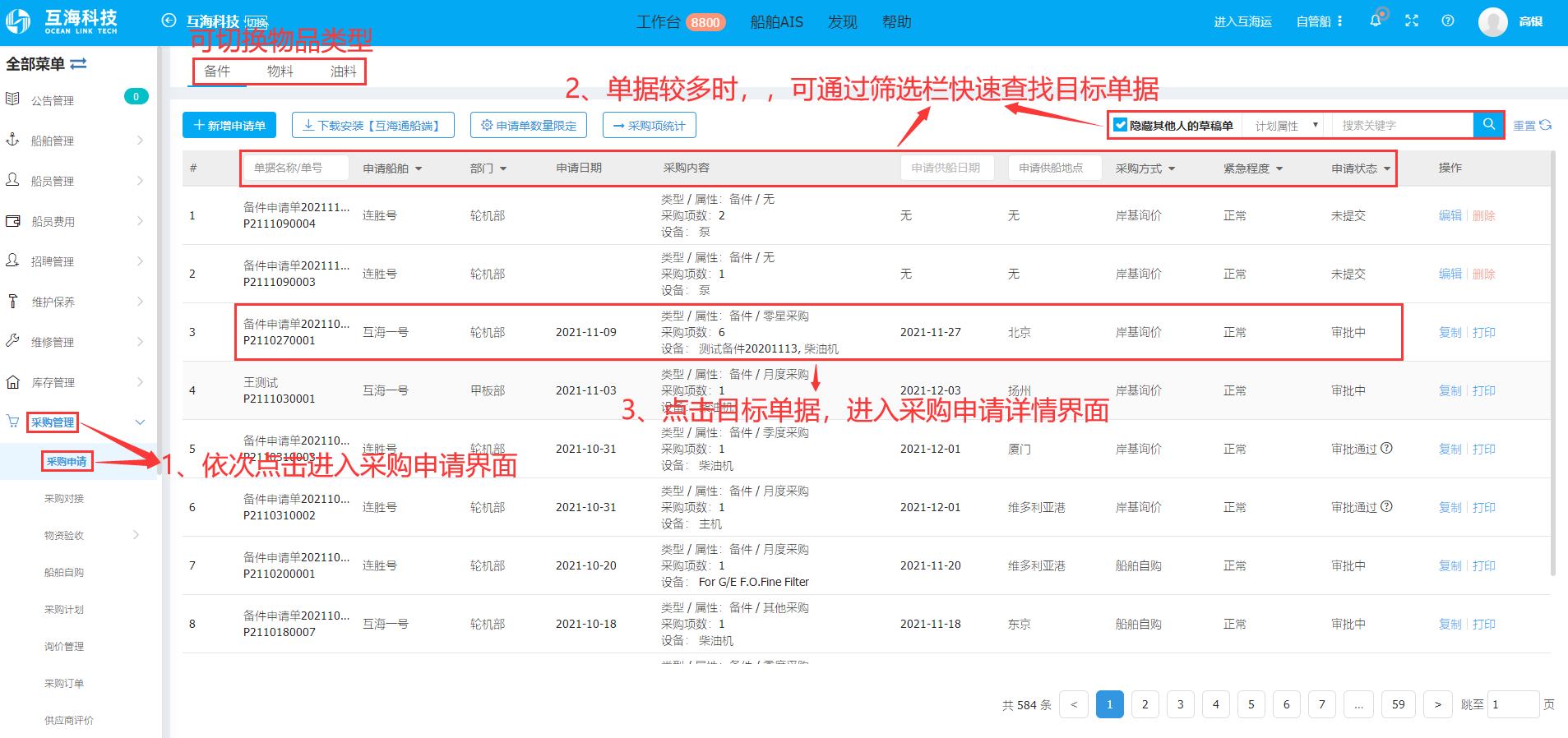The image size is (1568, 738).
Task: Click the crew expenses wallet icon
Action: pyautogui.click(x=12, y=220)
